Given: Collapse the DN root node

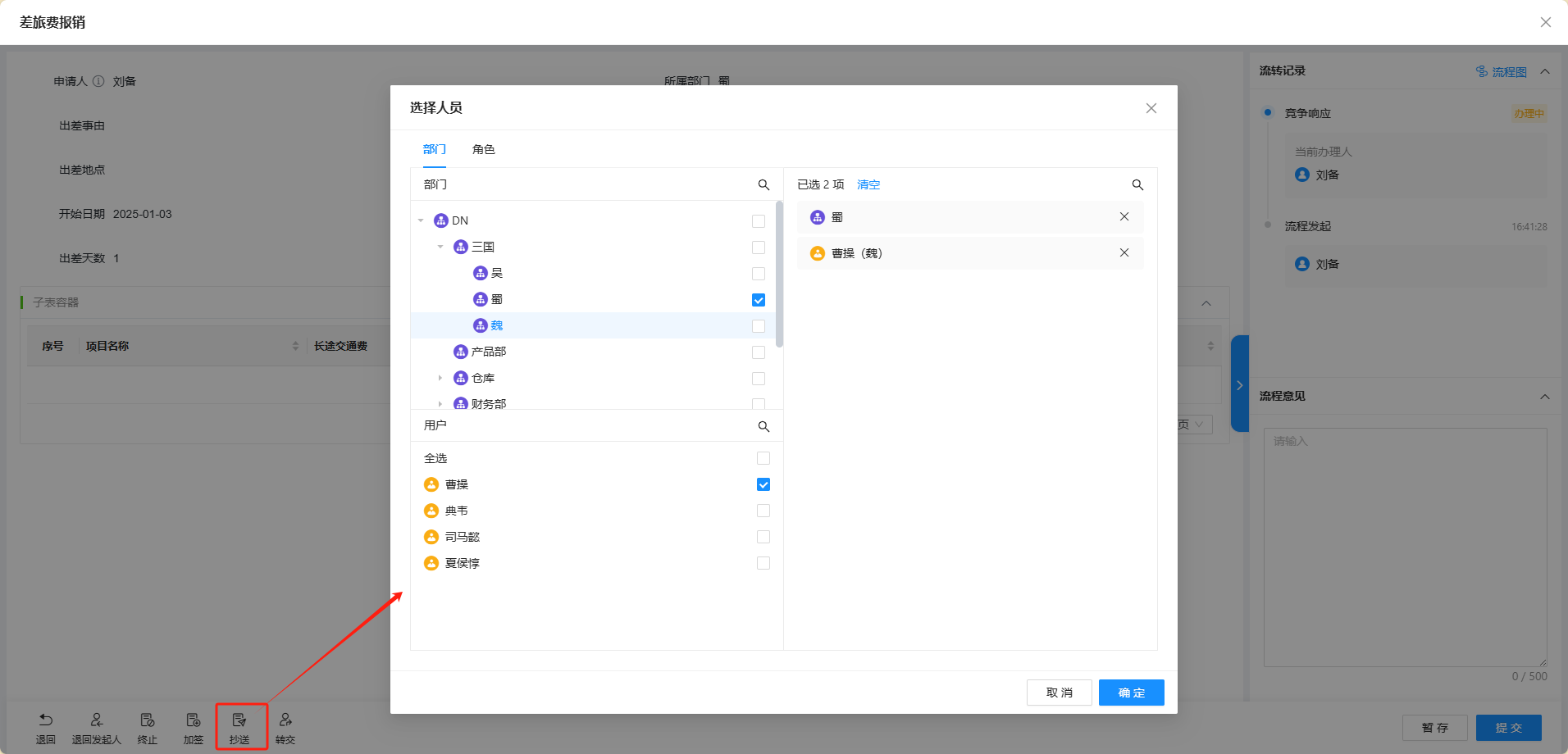Looking at the screenshot, I should [421, 220].
